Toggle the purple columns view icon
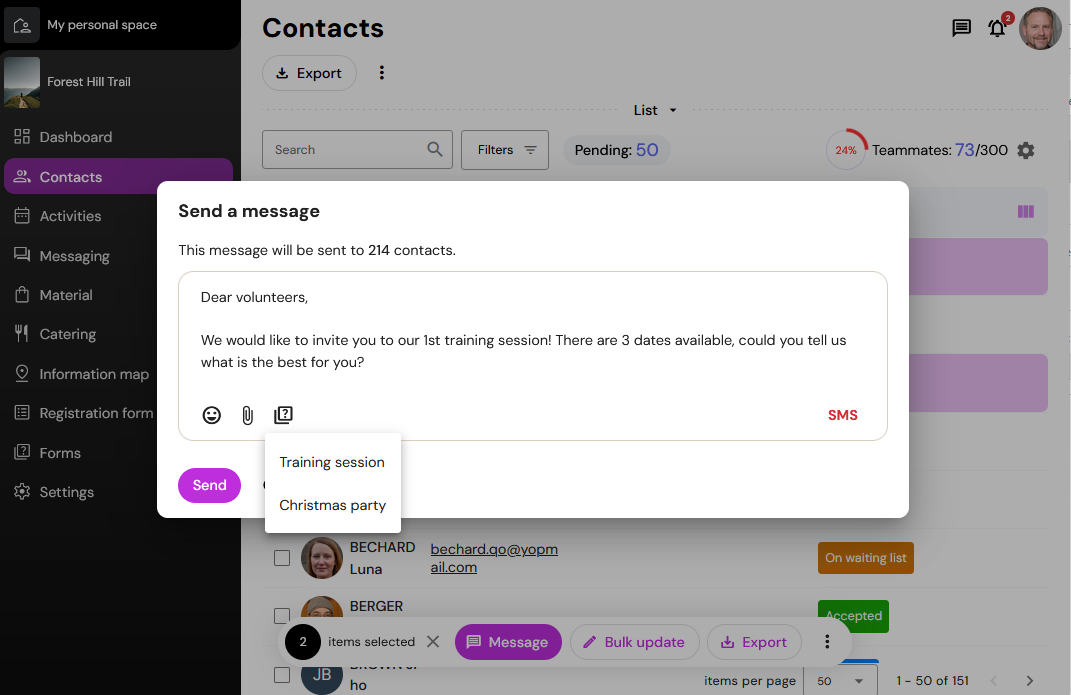Image resolution: width=1071 pixels, height=695 pixels. 1026,212
